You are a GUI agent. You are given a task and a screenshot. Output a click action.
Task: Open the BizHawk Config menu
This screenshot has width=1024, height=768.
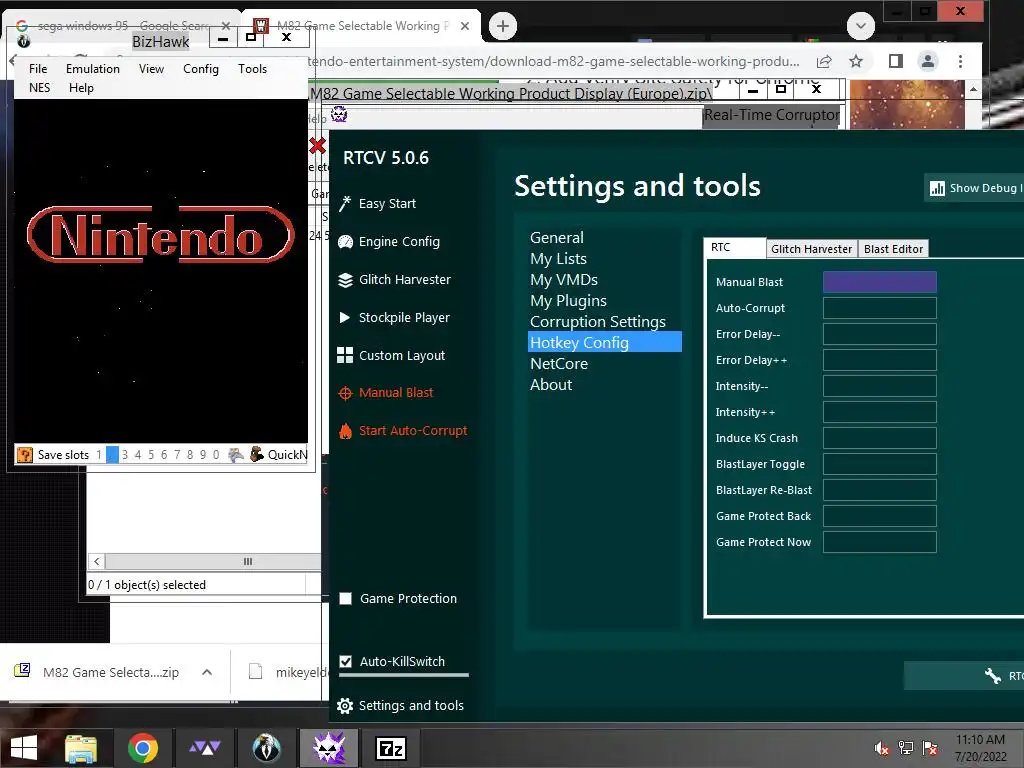tap(200, 69)
